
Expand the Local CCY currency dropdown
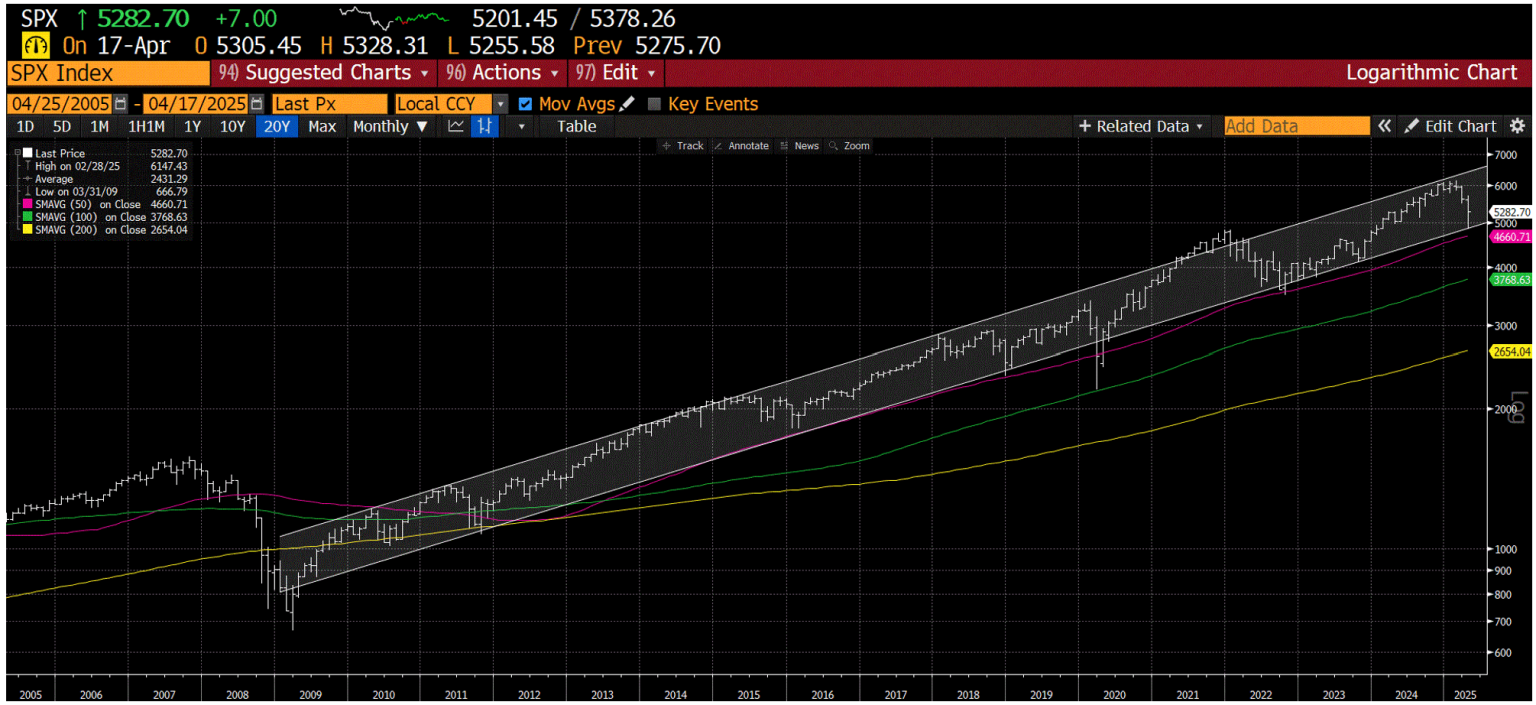click(499, 103)
